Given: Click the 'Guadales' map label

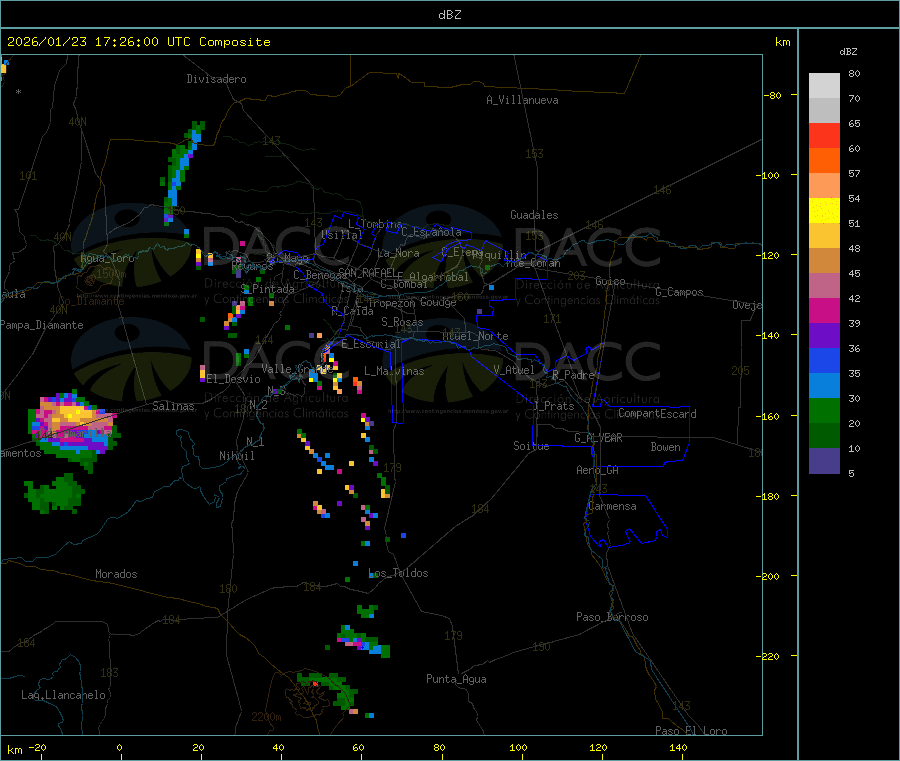Looking at the screenshot, I should pyautogui.click(x=534, y=215).
